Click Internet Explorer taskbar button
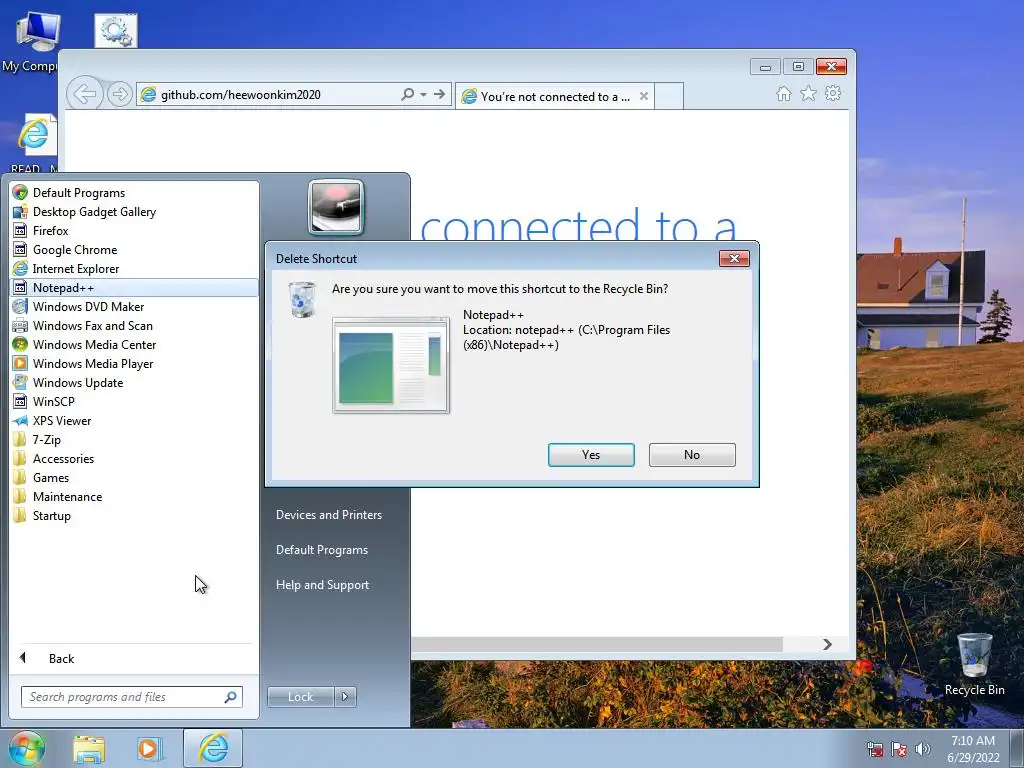The height and width of the screenshot is (768, 1024). (x=213, y=748)
